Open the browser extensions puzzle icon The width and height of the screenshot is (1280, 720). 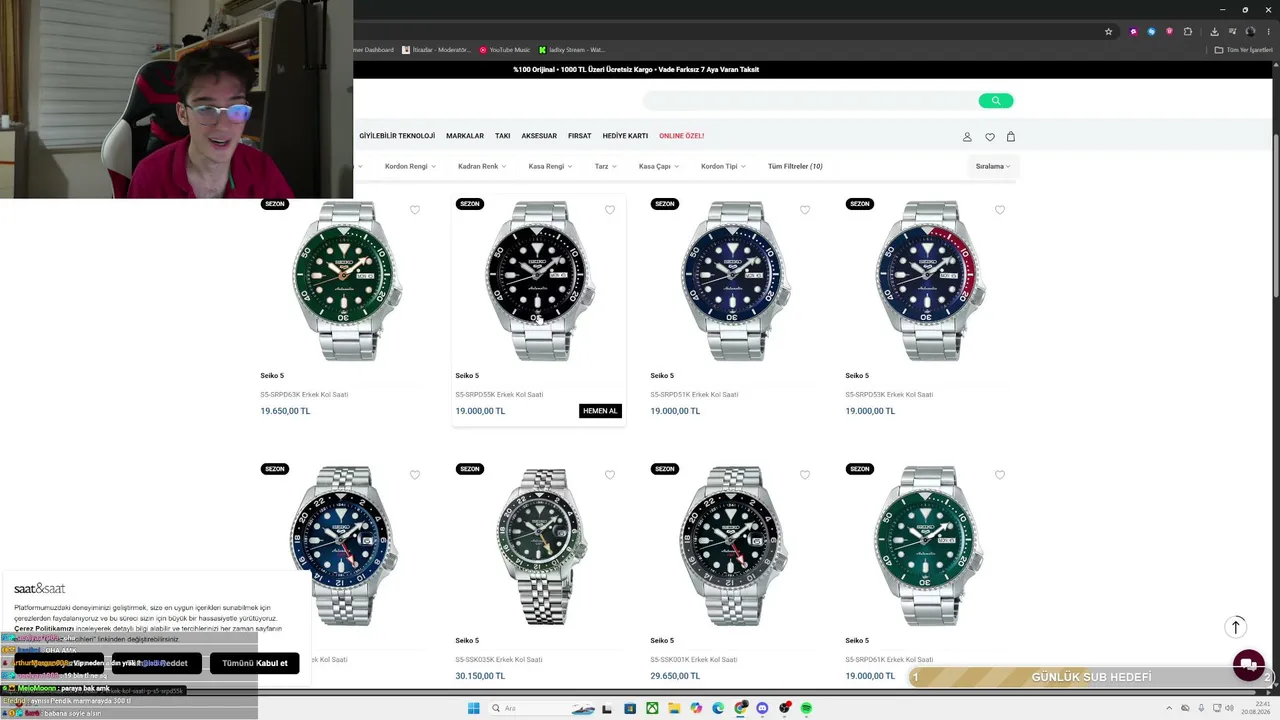pyautogui.click(x=1188, y=31)
